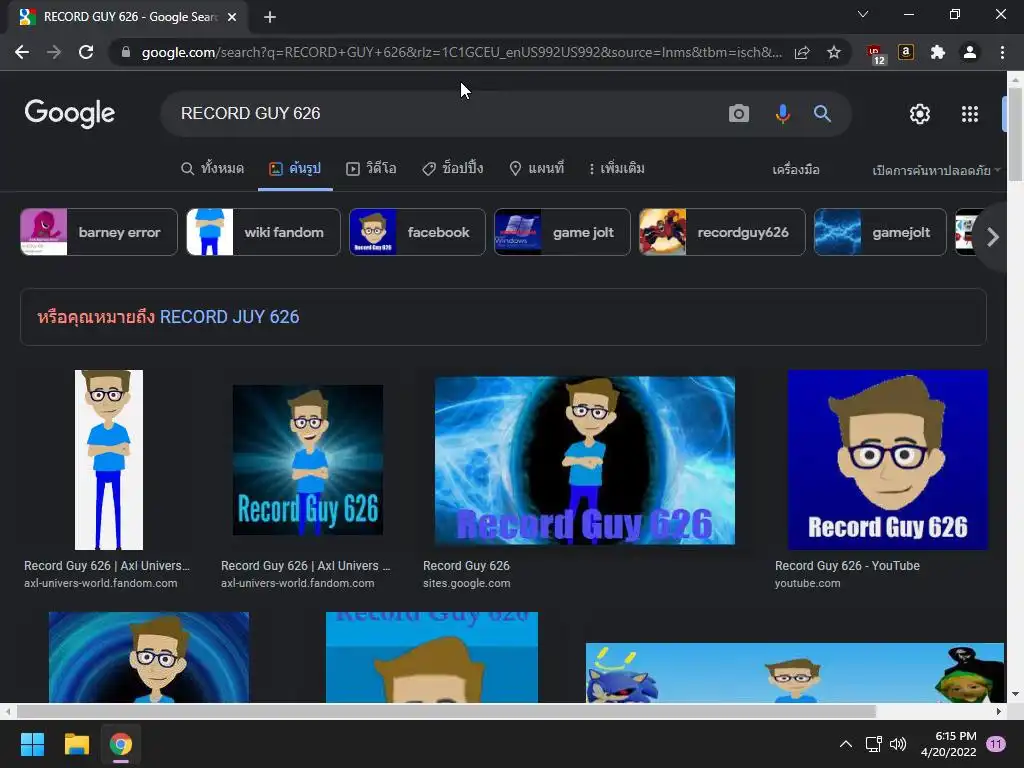
Task: Filter by wiki fandom chip
Action: point(263,232)
